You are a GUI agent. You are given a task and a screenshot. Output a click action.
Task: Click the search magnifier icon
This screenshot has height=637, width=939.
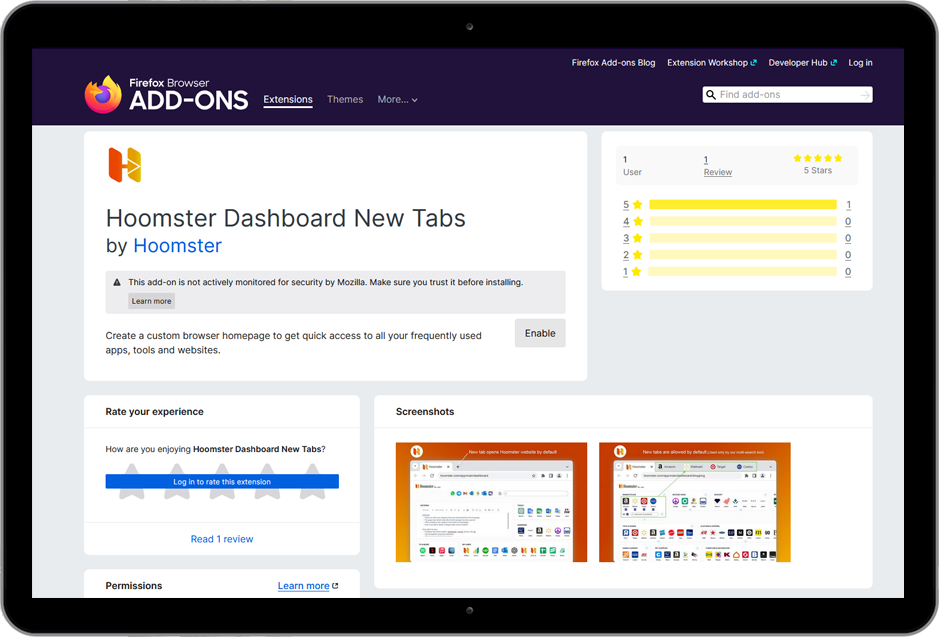tap(711, 95)
